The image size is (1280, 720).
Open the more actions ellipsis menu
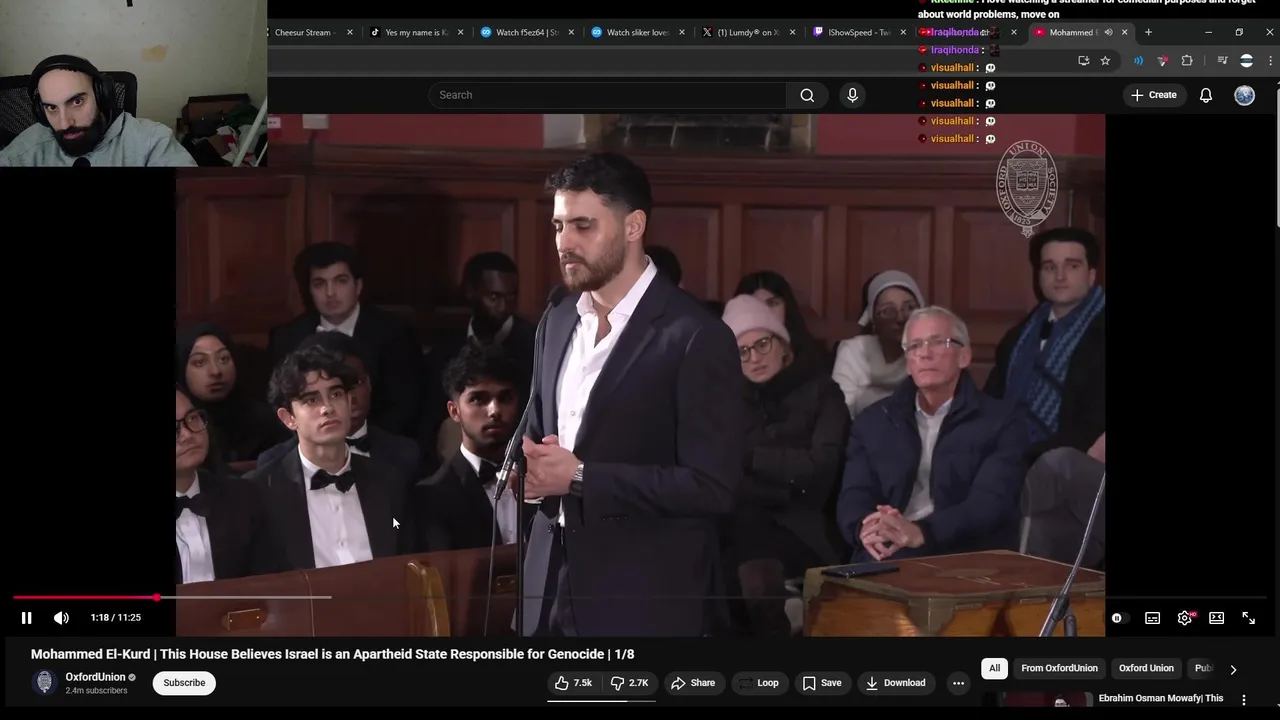click(958, 683)
